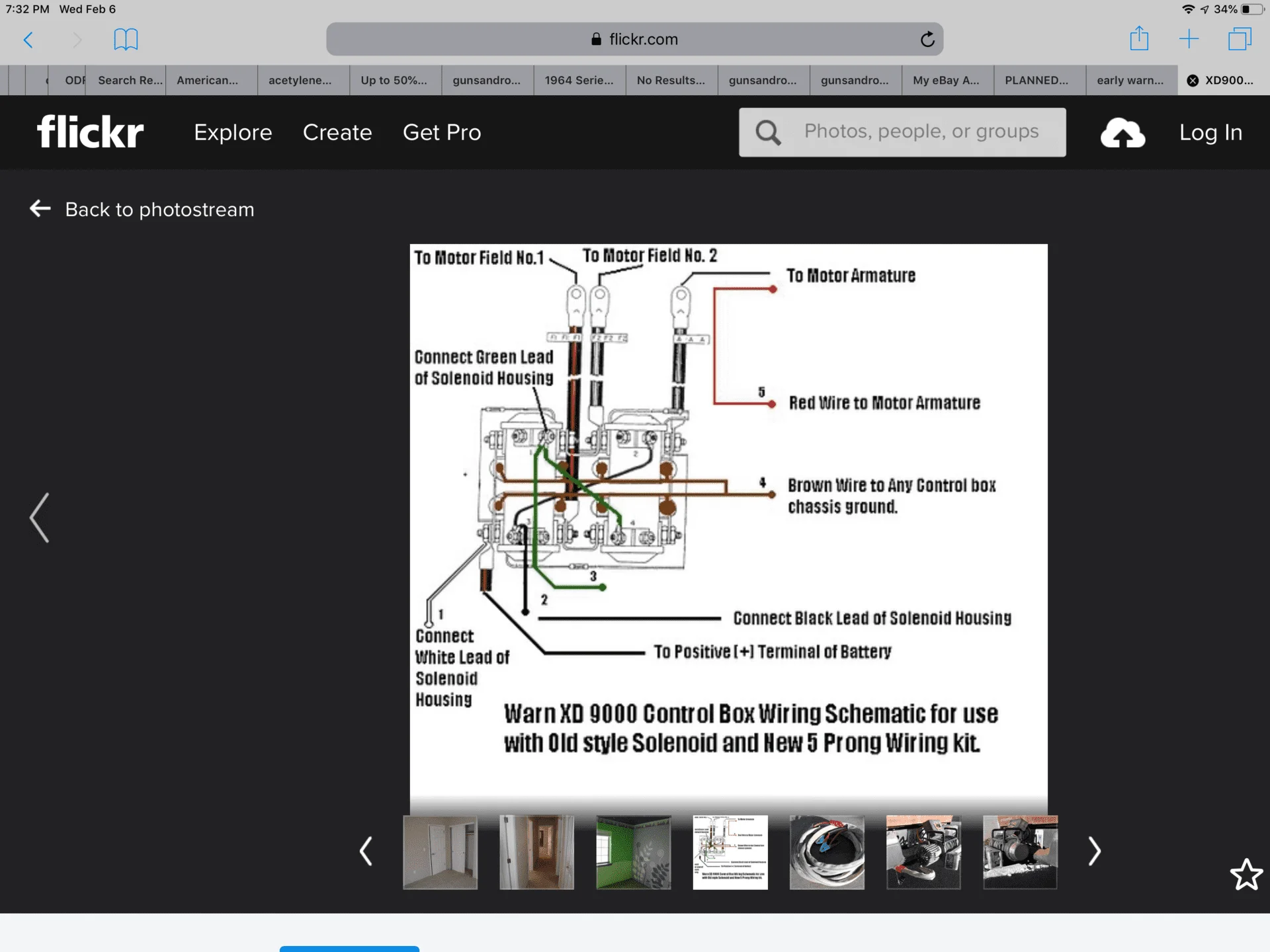The image size is (1270, 952).
Task: Open the Safari bookmarks book icon
Action: tap(126, 40)
